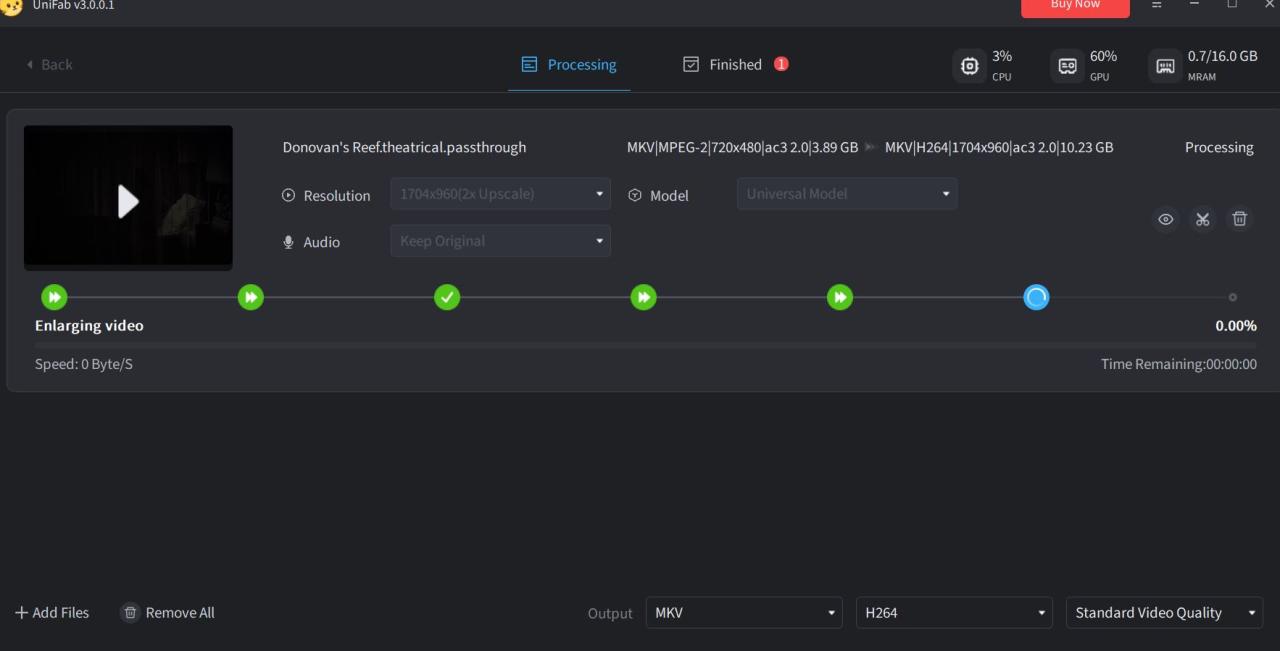Click the green checkmark step indicator
Screen dimensions: 1280x651
point(447,297)
